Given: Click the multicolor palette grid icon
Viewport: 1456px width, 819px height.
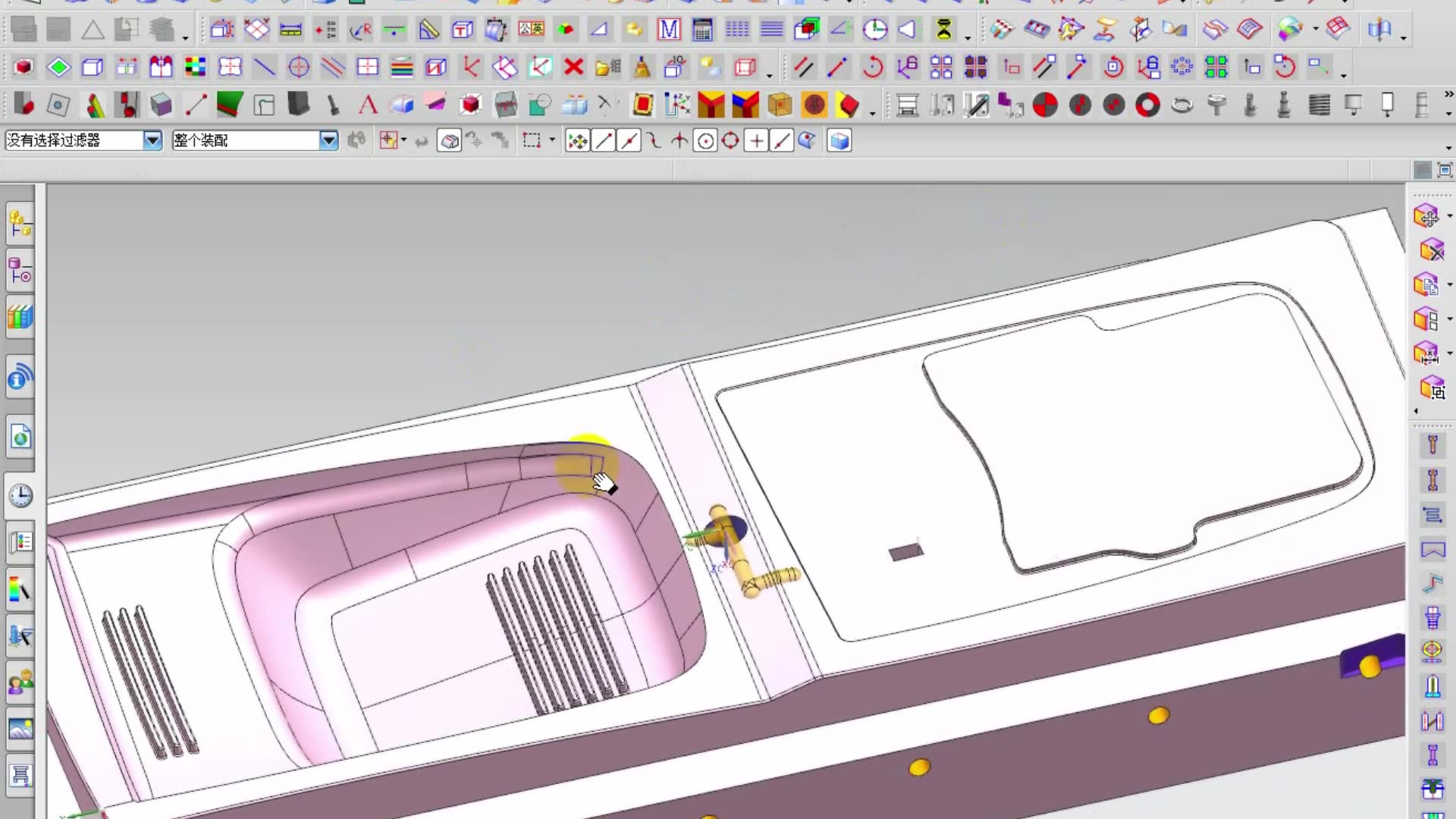Looking at the screenshot, I should [x=196, y=67].
